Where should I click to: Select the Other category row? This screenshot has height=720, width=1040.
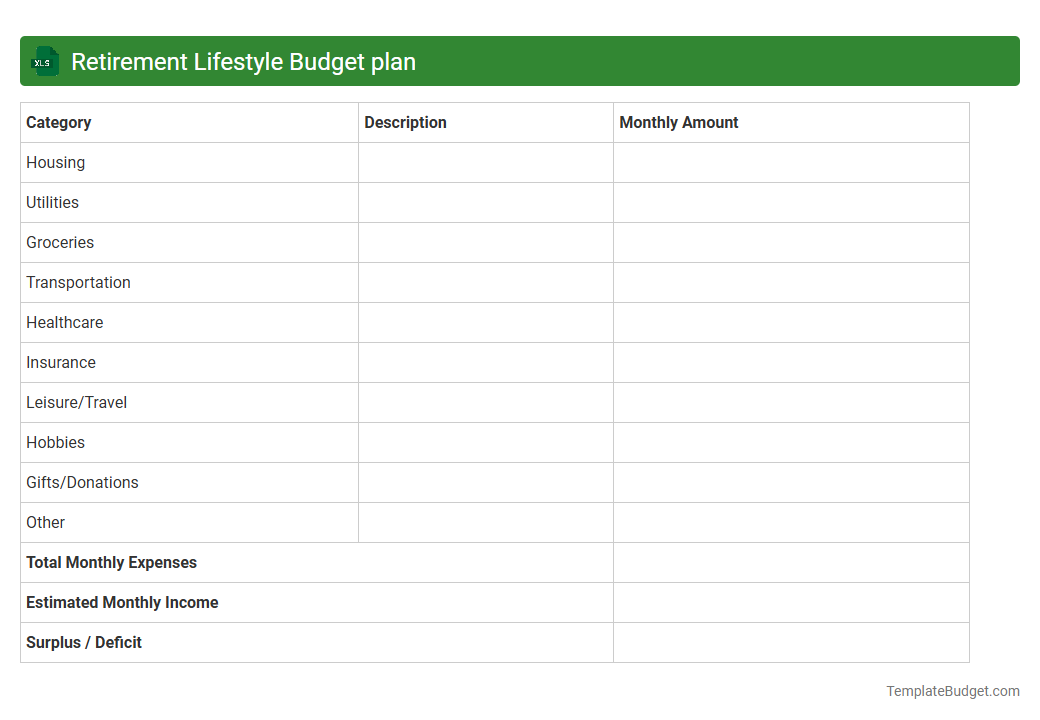[45, 522]
